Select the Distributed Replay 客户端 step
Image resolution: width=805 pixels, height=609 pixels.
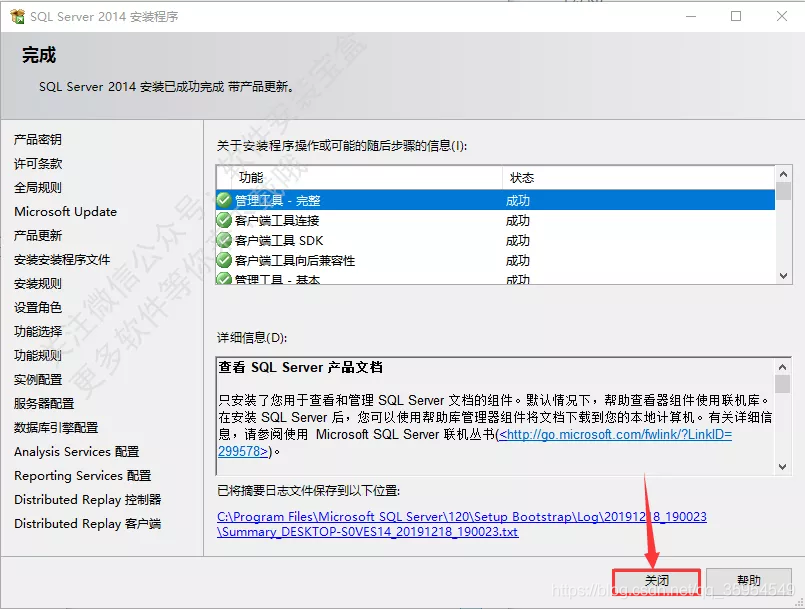88,524
